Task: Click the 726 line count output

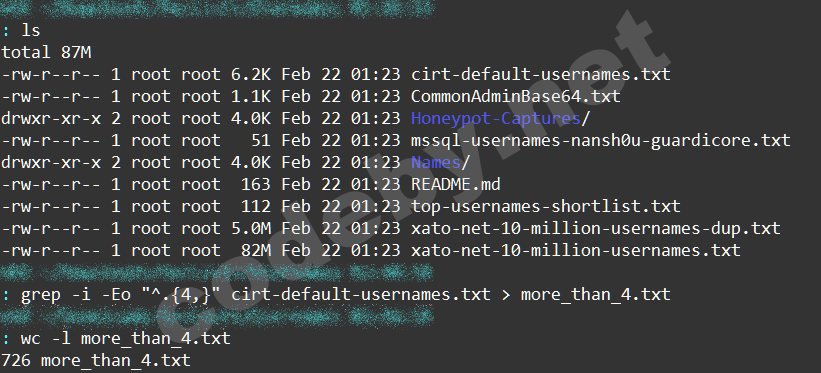Action: point(16,361)
